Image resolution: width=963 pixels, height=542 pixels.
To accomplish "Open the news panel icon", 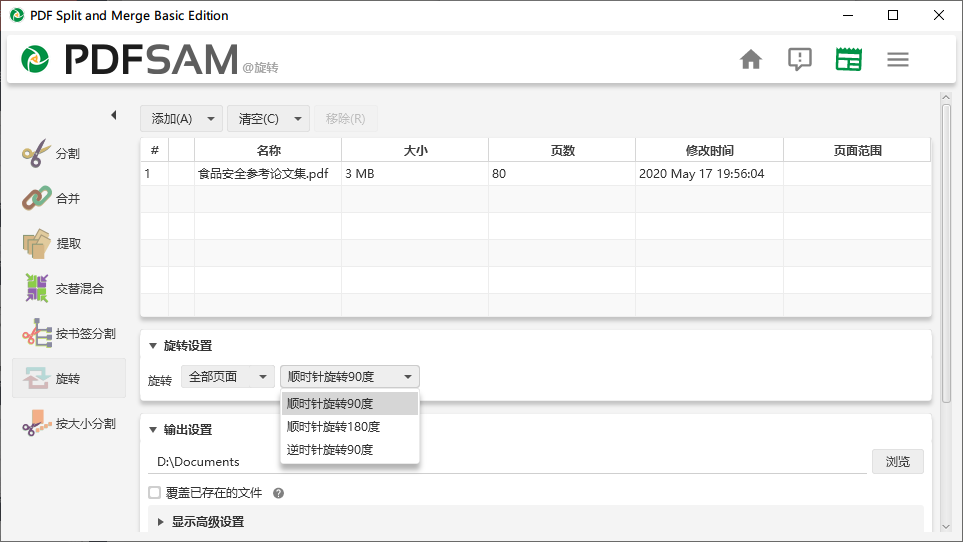I will 849,60.
